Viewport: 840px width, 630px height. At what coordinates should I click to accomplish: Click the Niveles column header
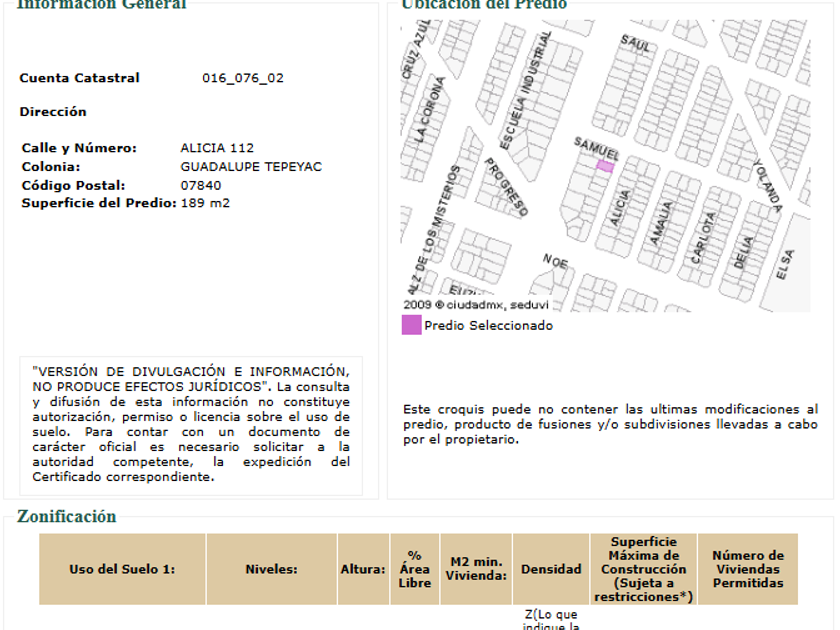[272, 569]
